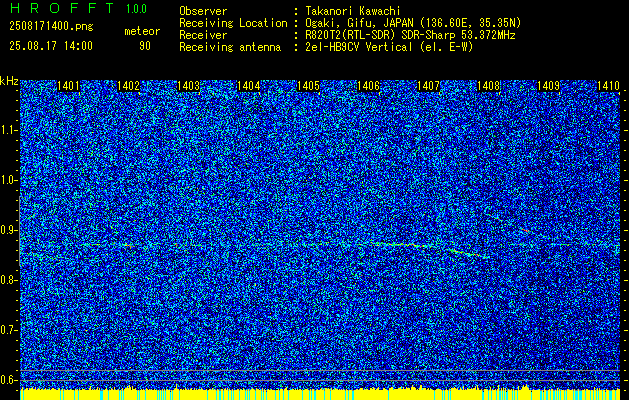Click the 0.8 kHz axis label
Viewport: 629px width, 400px height.
point(8,280)
